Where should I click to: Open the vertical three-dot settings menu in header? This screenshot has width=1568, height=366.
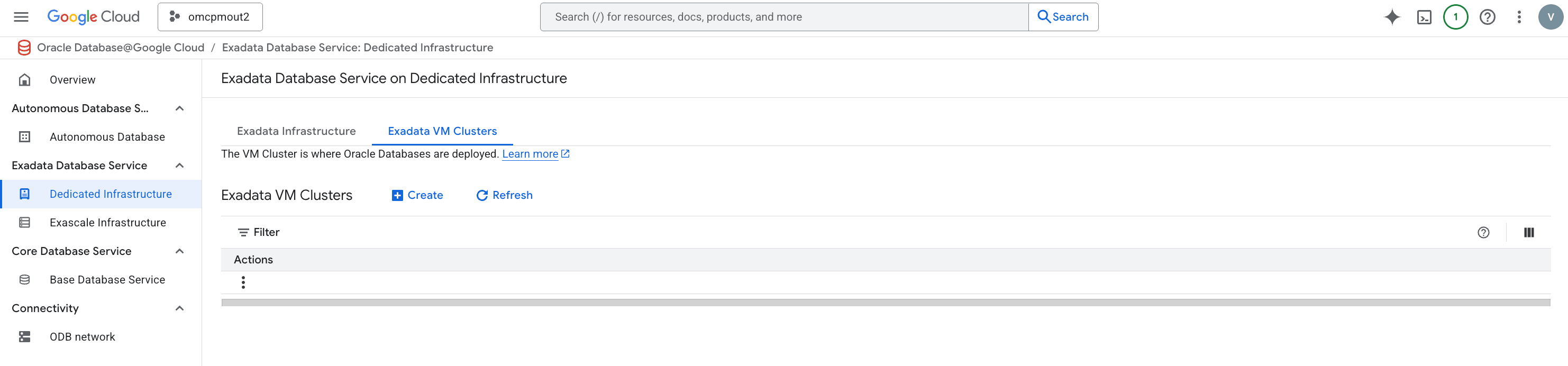tap(1519, 16)
